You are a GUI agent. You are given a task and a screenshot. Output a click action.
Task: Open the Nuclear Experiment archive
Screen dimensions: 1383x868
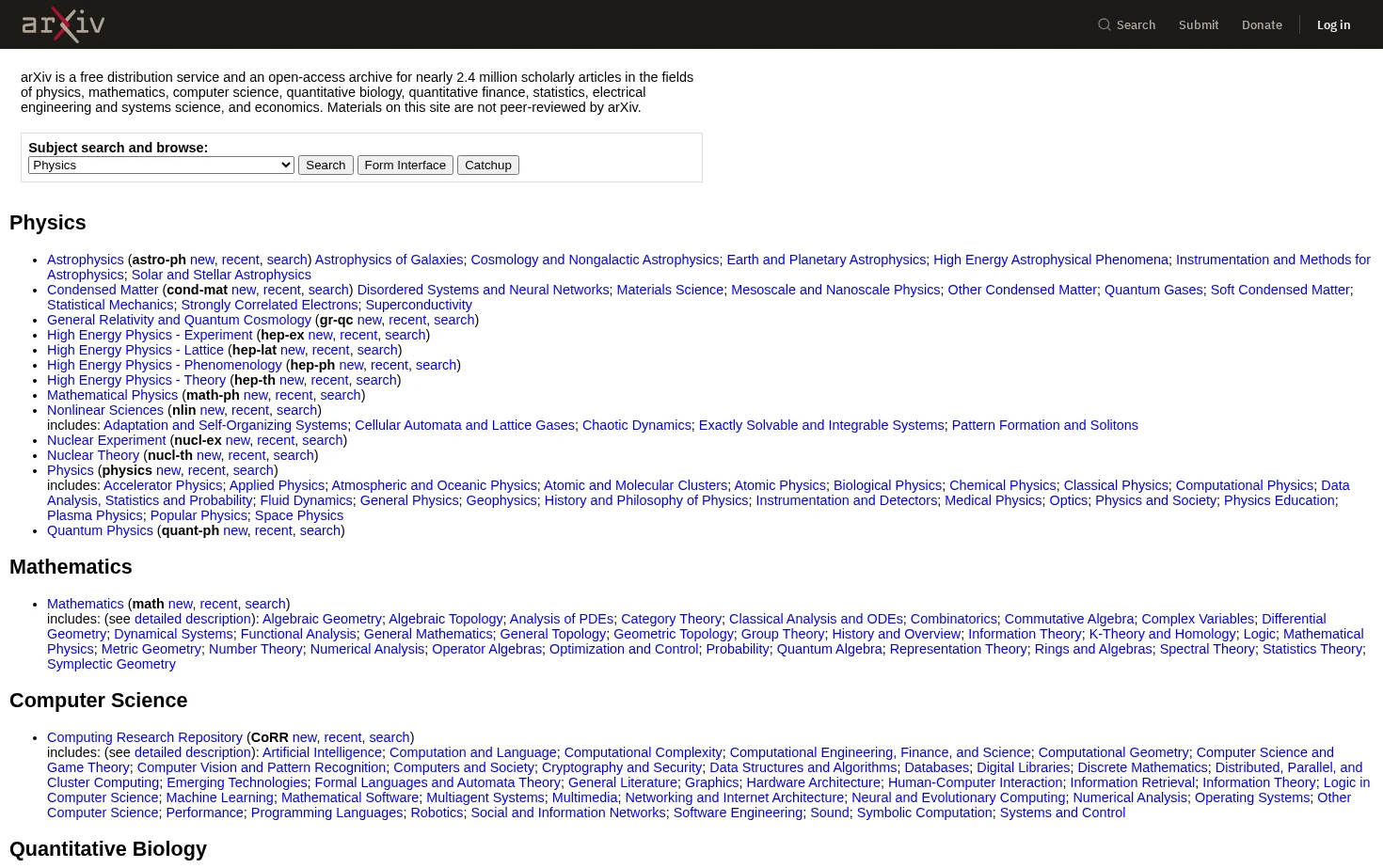[106, 440]
